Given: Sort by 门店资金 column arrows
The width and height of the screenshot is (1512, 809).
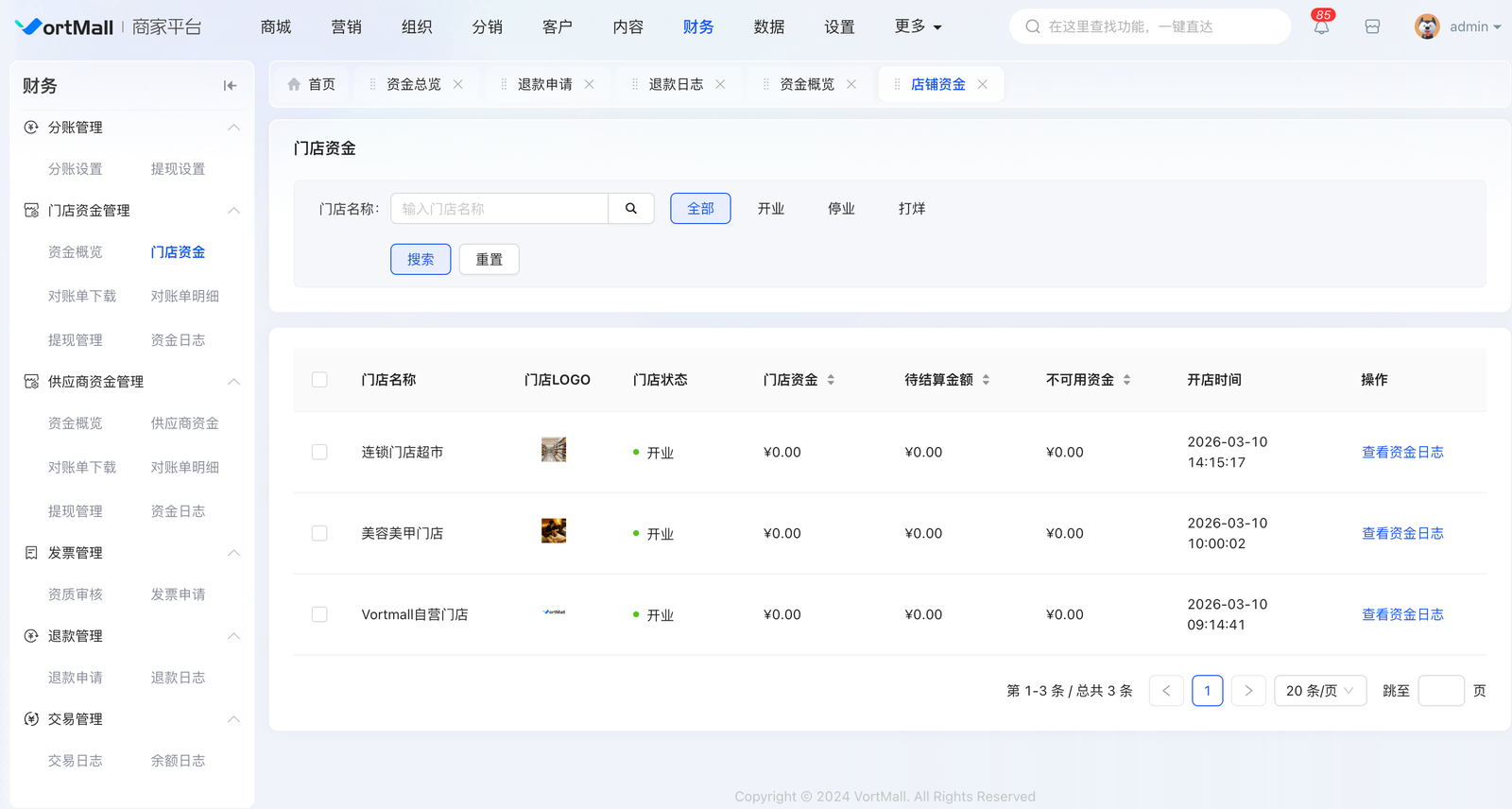Looking at the screenshot, I should pos(831,380).
